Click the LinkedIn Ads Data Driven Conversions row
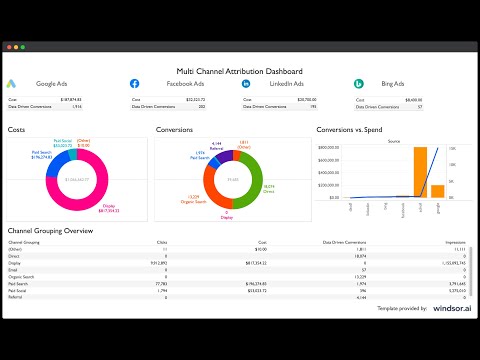This screenshot has width=480, height=360. pos(279,107)
